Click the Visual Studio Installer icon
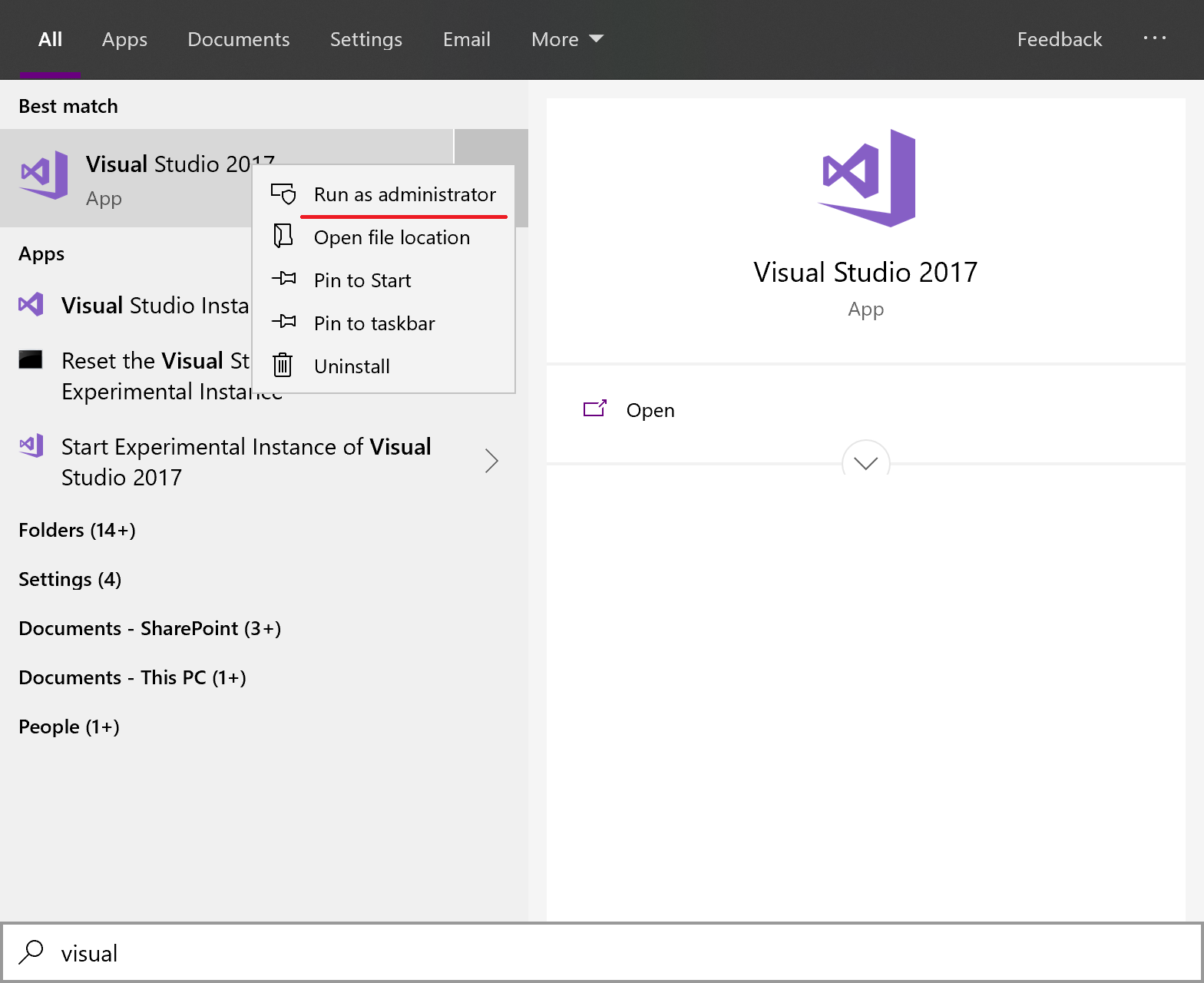 31,305
